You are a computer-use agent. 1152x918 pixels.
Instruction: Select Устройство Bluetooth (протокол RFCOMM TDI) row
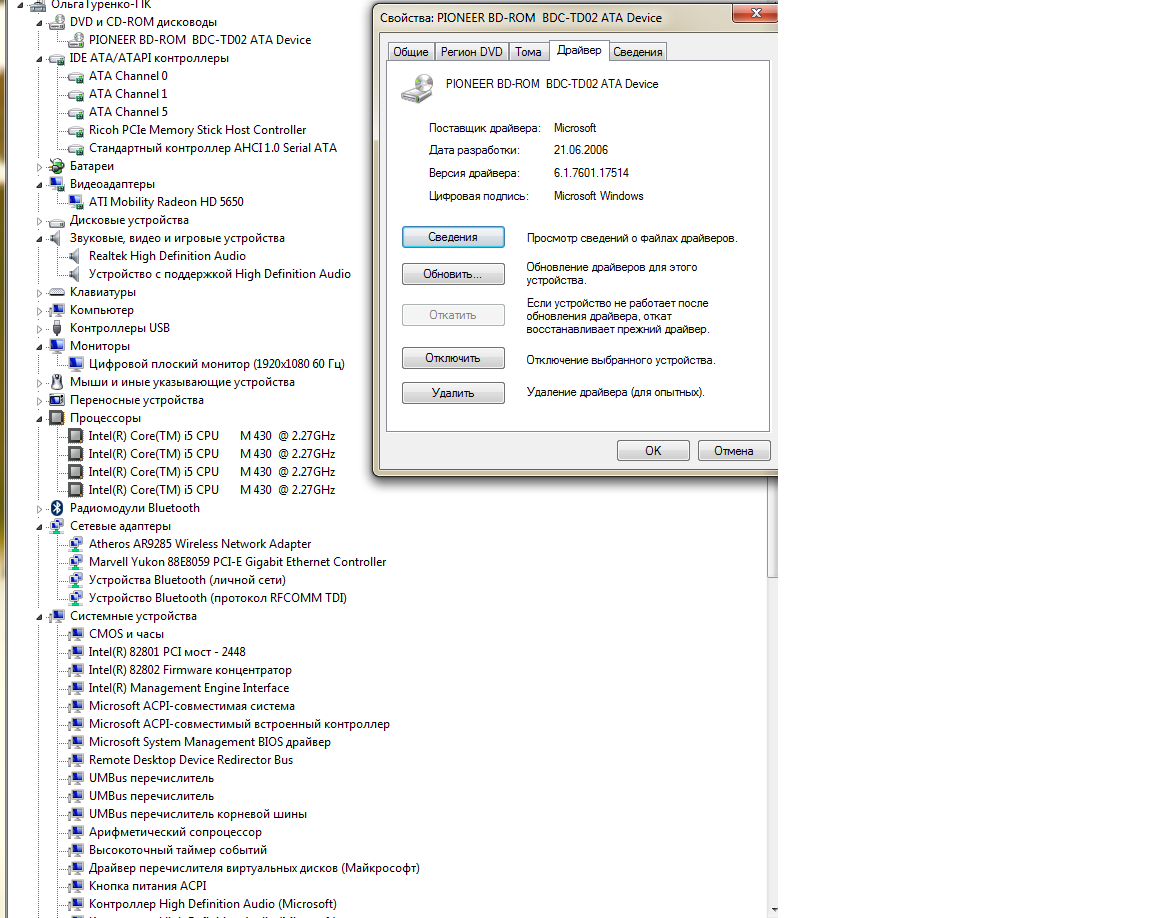(x=218, y=598)
